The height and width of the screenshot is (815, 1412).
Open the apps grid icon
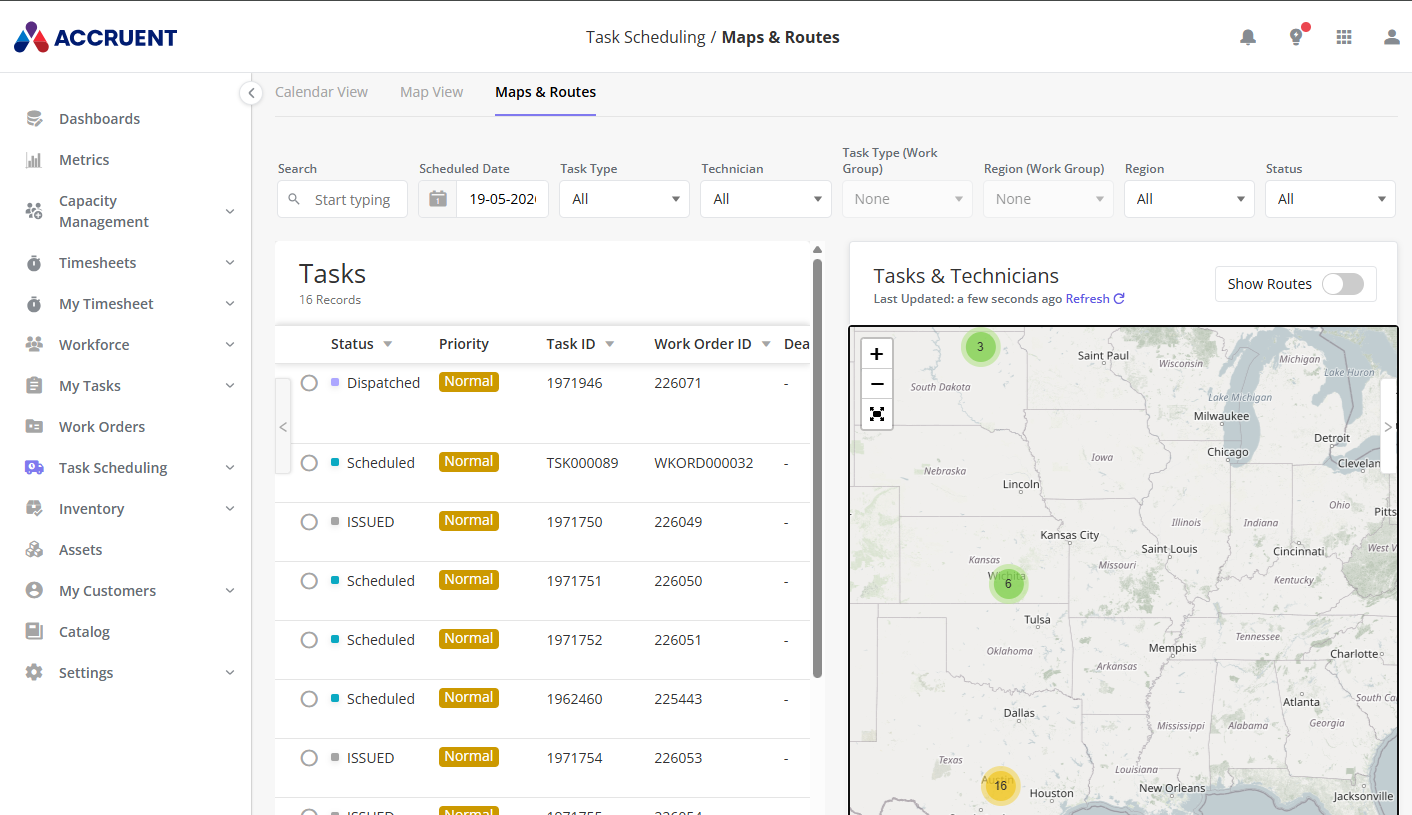tap(1344, 37)
